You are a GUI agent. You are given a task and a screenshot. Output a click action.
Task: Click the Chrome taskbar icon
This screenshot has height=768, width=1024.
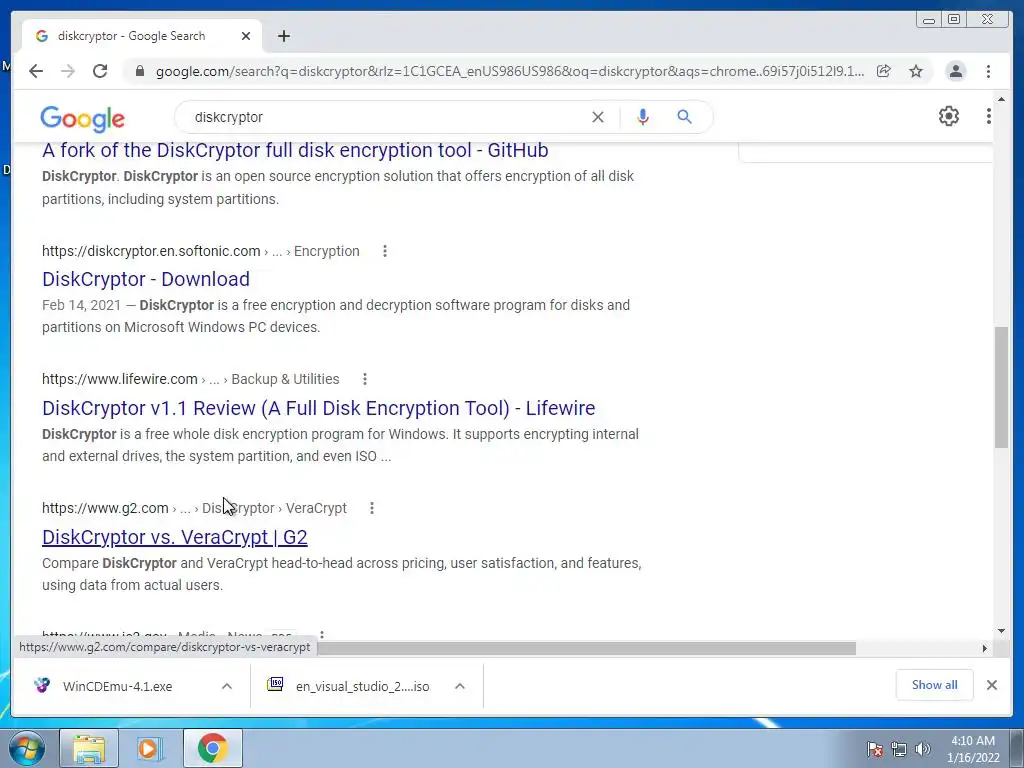point(212,748)
